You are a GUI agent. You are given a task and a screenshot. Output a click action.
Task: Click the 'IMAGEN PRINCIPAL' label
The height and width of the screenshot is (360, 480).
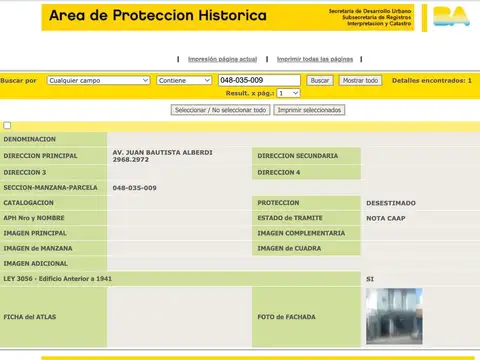pos(35,233)
